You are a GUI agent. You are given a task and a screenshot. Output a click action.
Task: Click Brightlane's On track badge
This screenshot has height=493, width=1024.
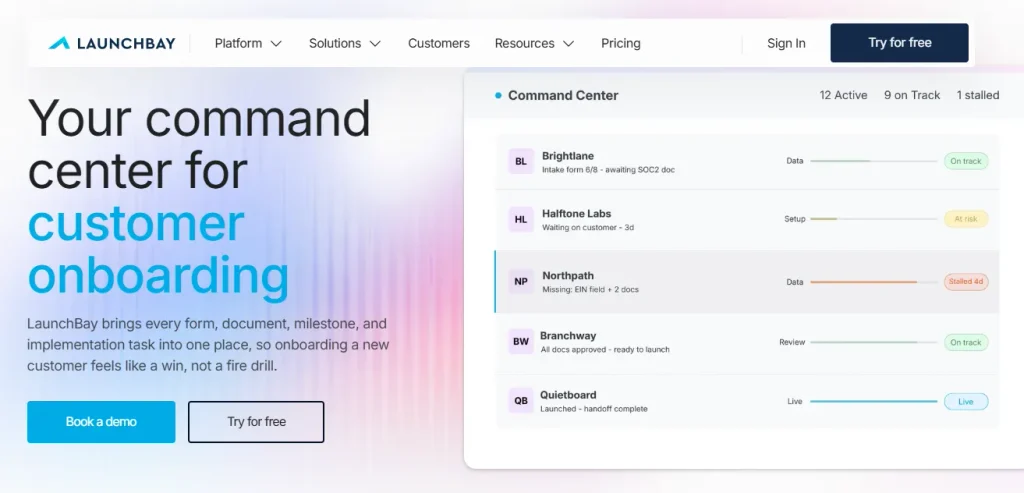coord(966,161)
